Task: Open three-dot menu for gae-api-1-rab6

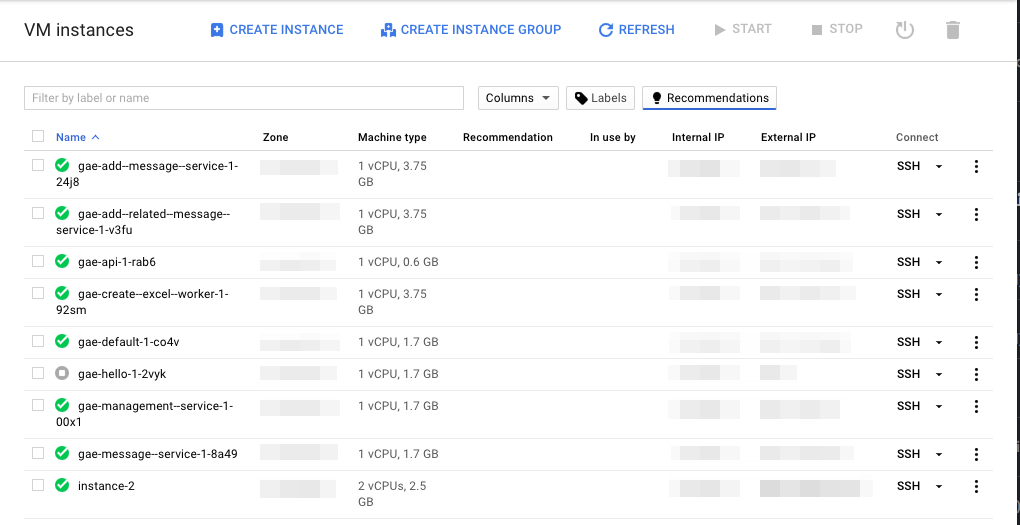Action: coord(976,262)
